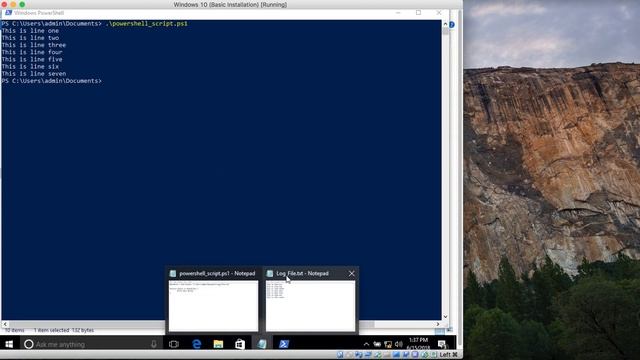Click the output 'This is line six'

pyautogui.click(x=30, y=67)
